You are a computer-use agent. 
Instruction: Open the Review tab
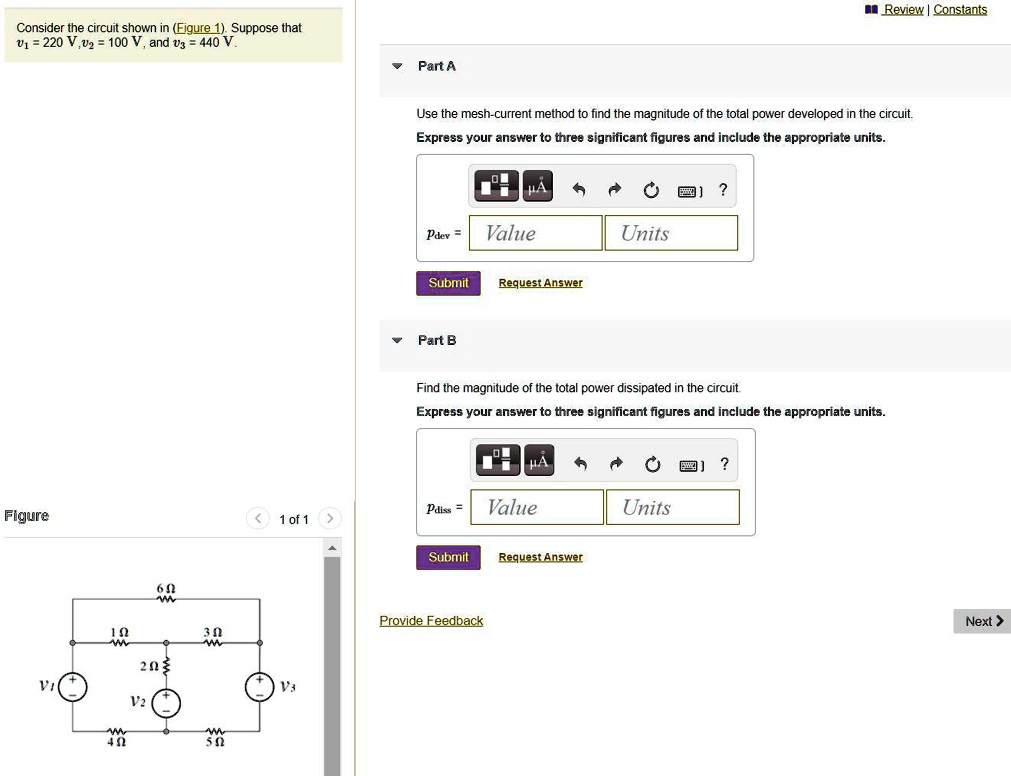pos(903,9)
